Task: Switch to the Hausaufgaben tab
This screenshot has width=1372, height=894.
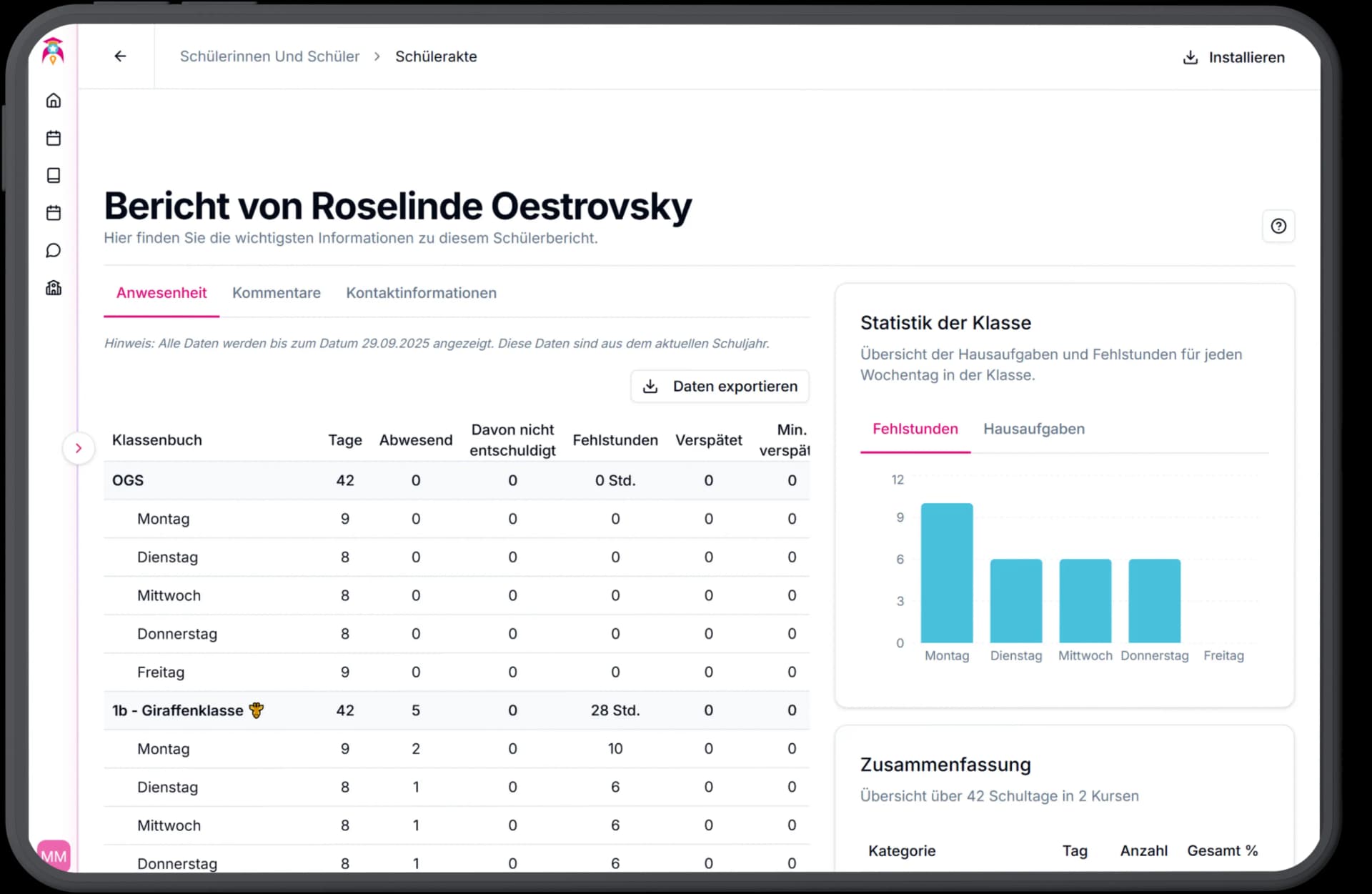Action: [1034, 429]
